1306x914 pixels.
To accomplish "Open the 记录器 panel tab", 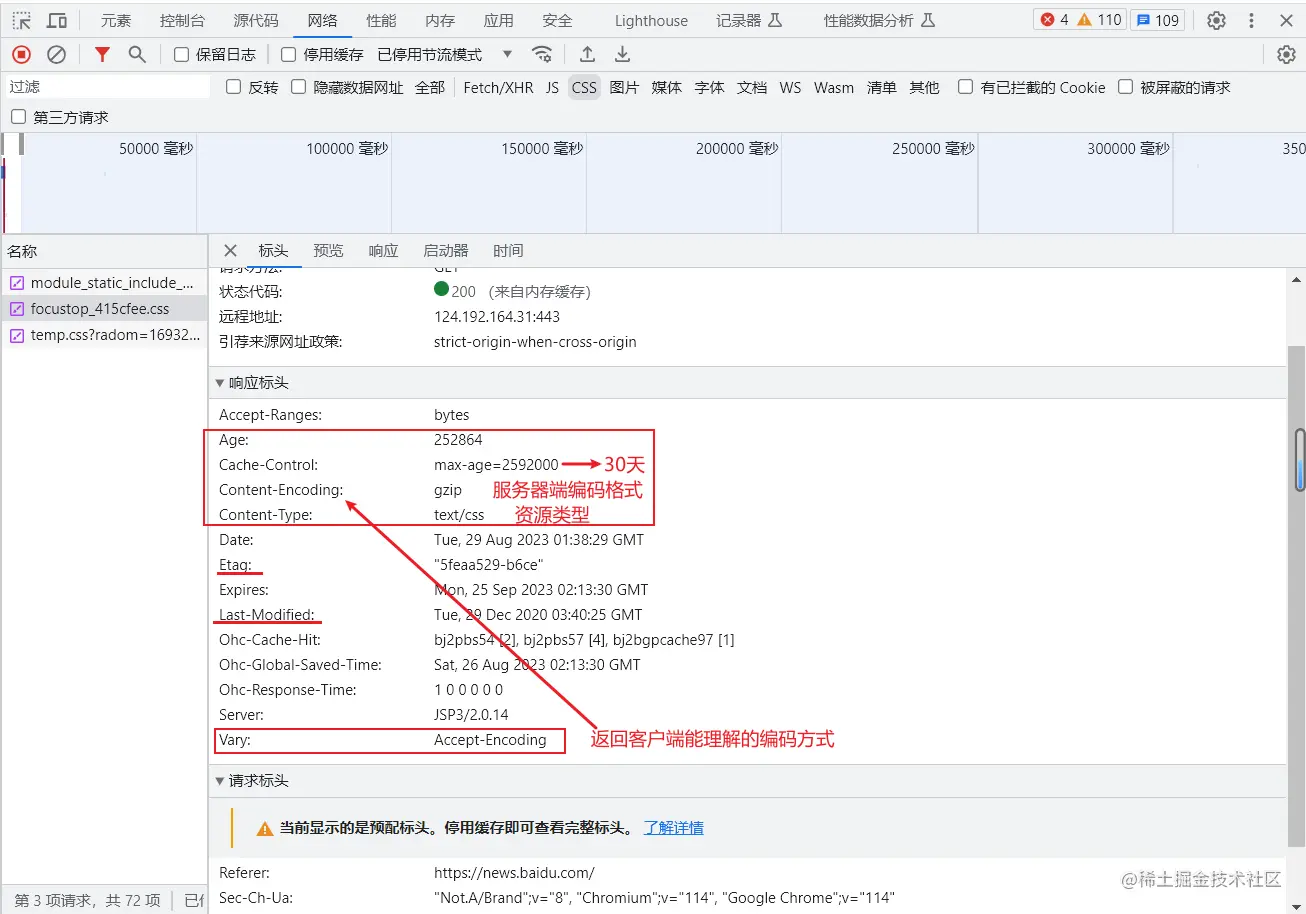I will pyautogui.click(x=749, y=20).
